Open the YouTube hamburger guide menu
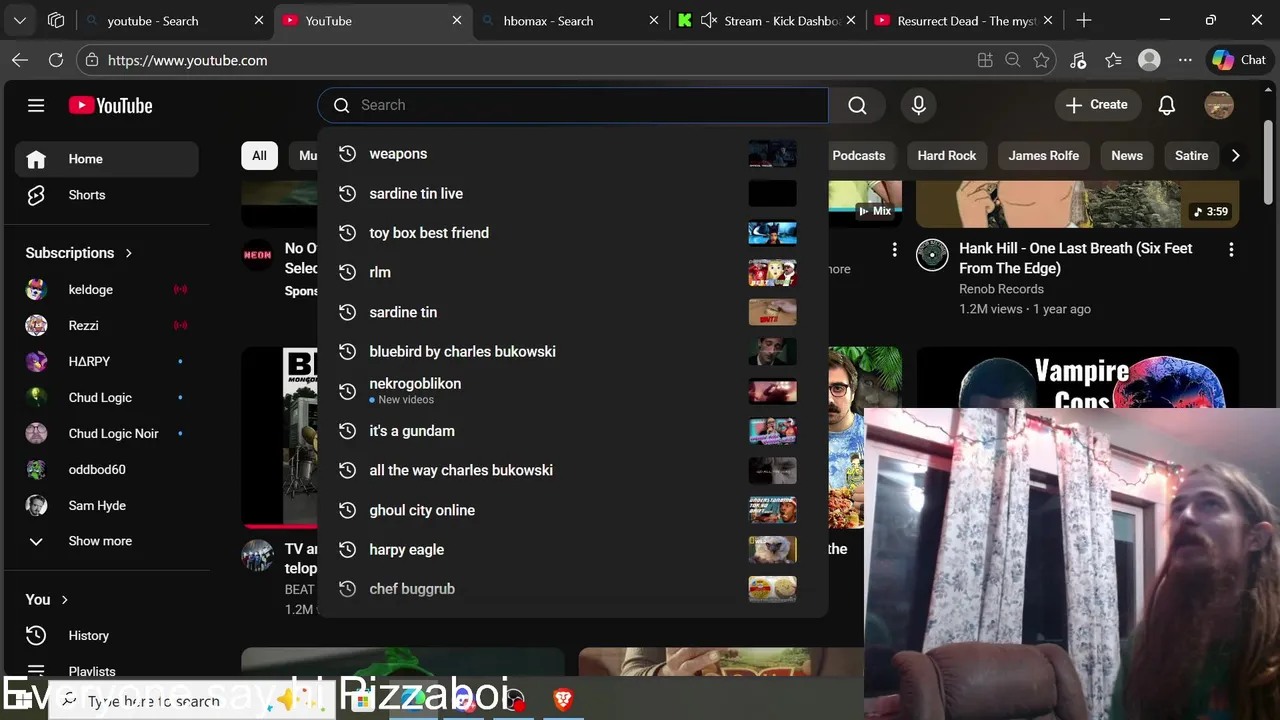The image size is (1280, 720). (x=36, y=105)
